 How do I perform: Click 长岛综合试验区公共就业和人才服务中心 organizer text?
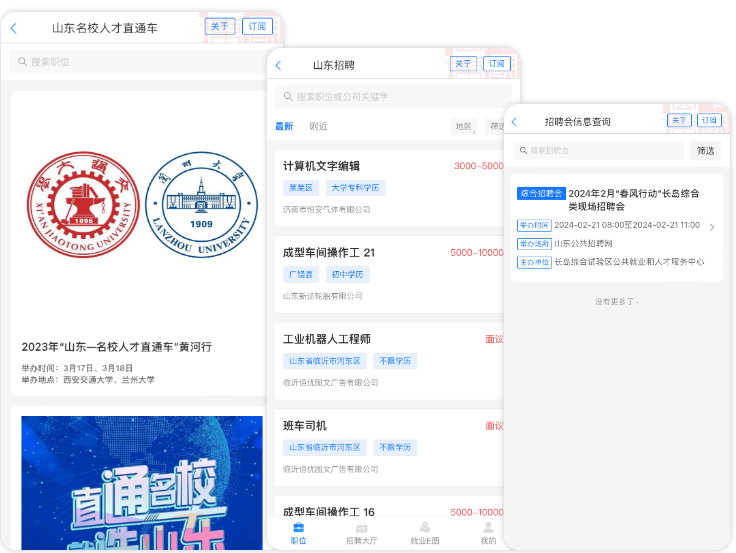coord(629,262)
